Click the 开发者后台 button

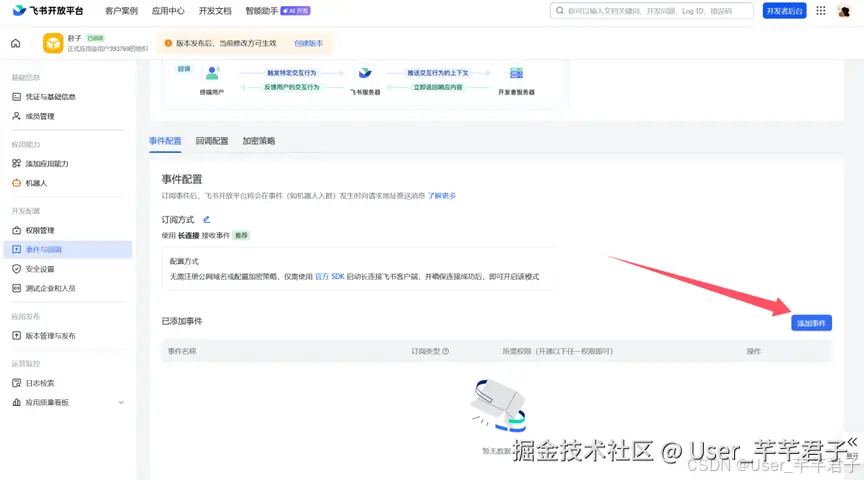coord(784,10)
